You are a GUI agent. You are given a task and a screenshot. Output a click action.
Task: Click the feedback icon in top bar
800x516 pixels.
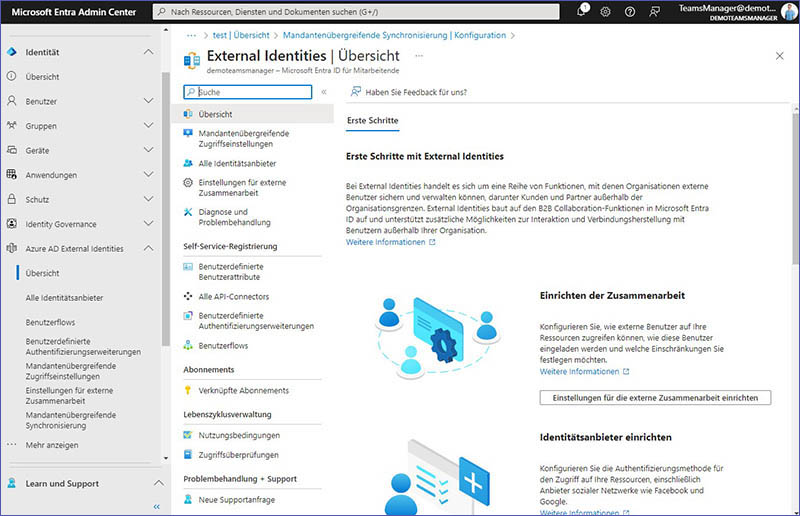pos(655,11)
